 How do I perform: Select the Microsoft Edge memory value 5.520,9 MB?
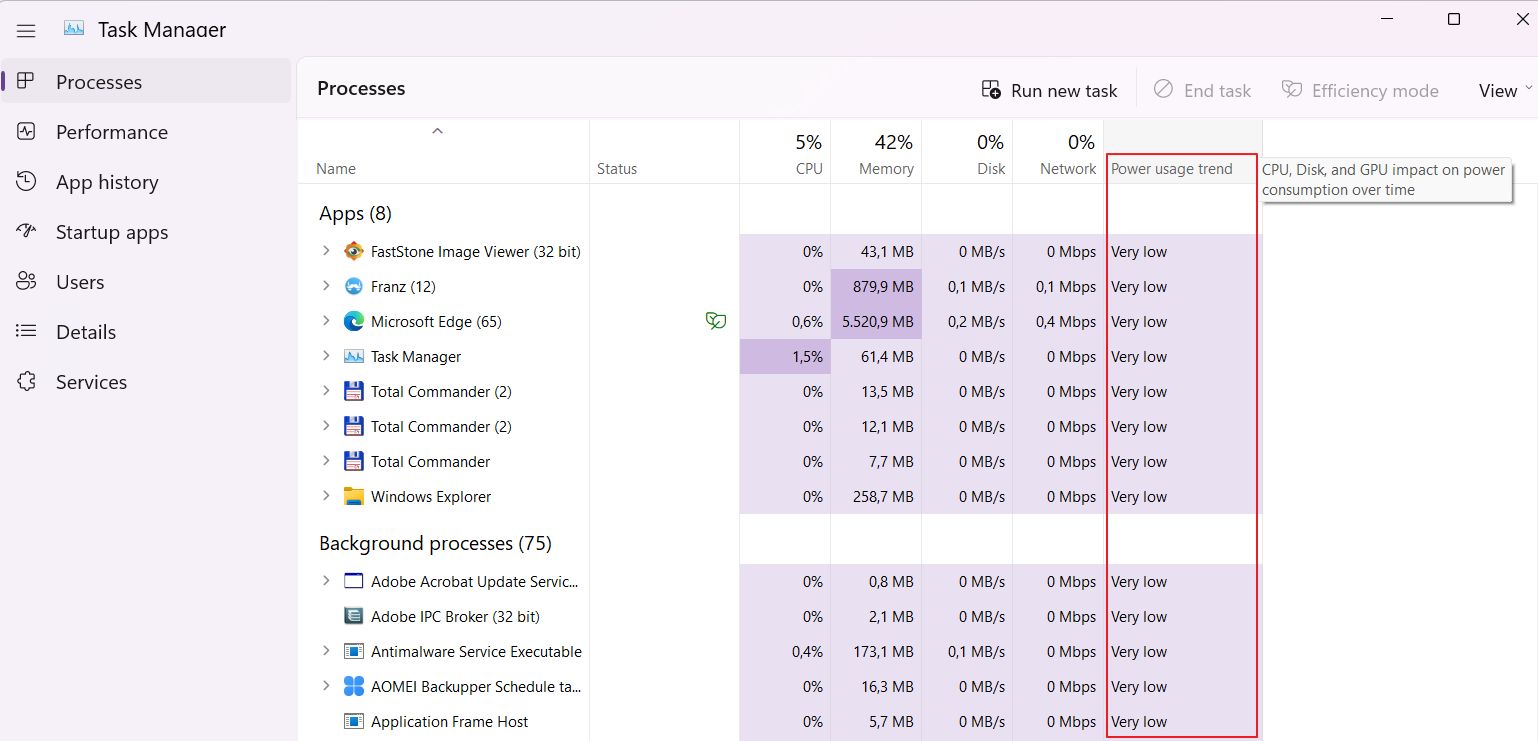click(x=876, y=322)
